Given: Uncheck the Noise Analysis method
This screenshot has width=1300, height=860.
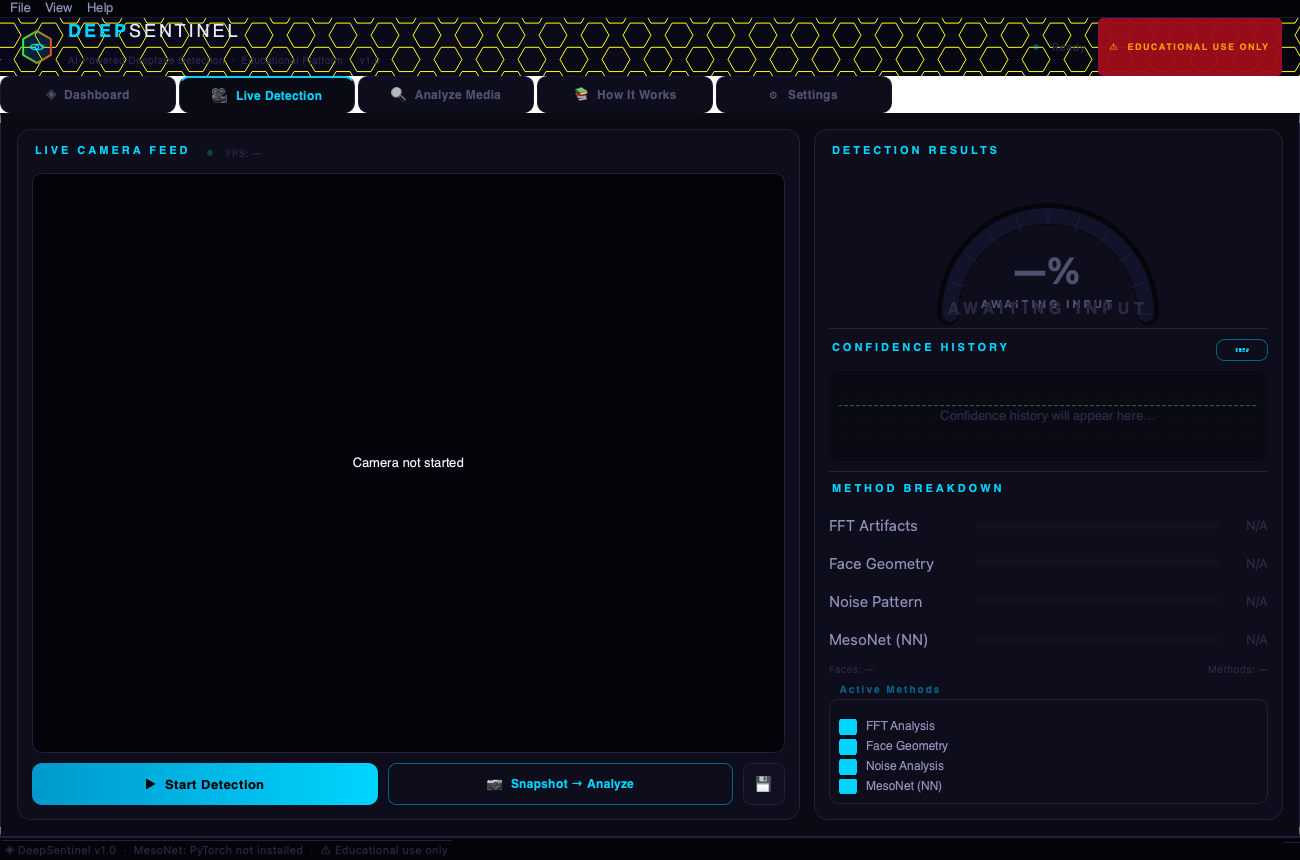Looking at the screenshot, I should (848, 766).
